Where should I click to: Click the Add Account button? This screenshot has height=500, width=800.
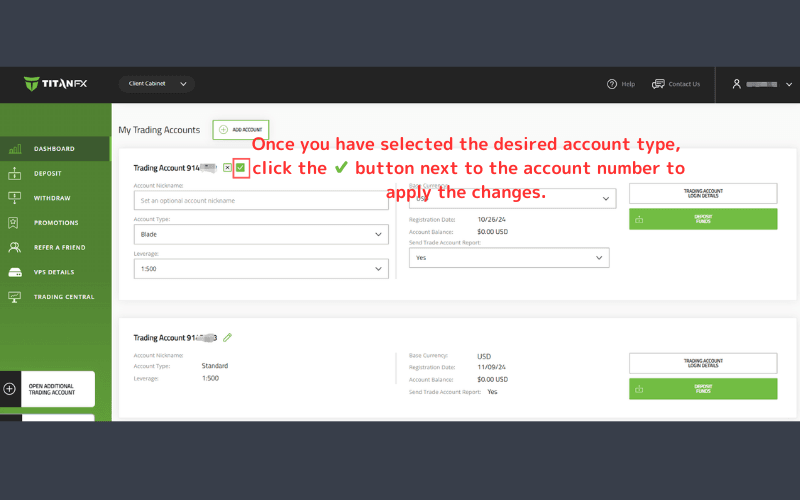[241, 130]
